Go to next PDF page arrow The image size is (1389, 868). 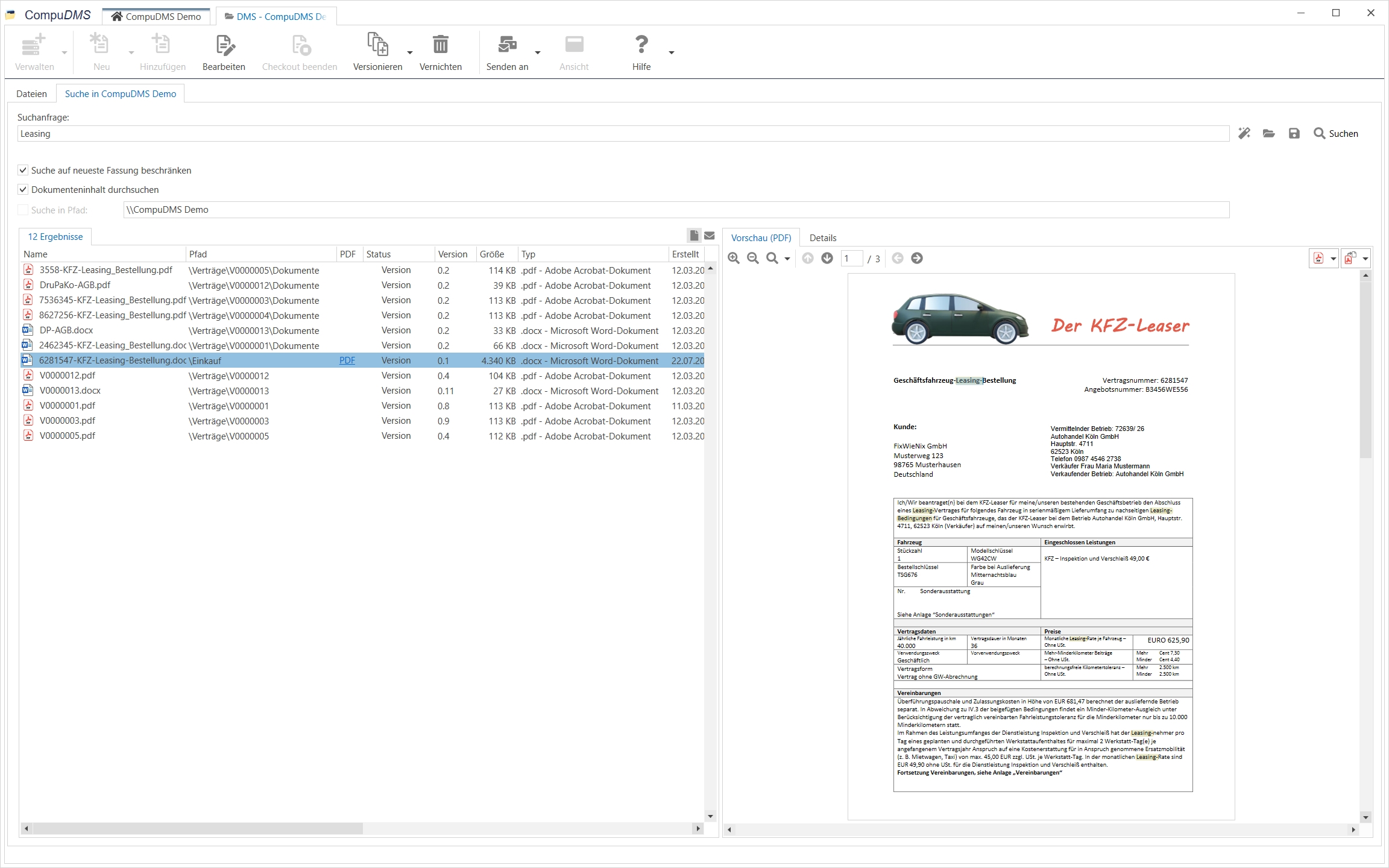point(827,259)
